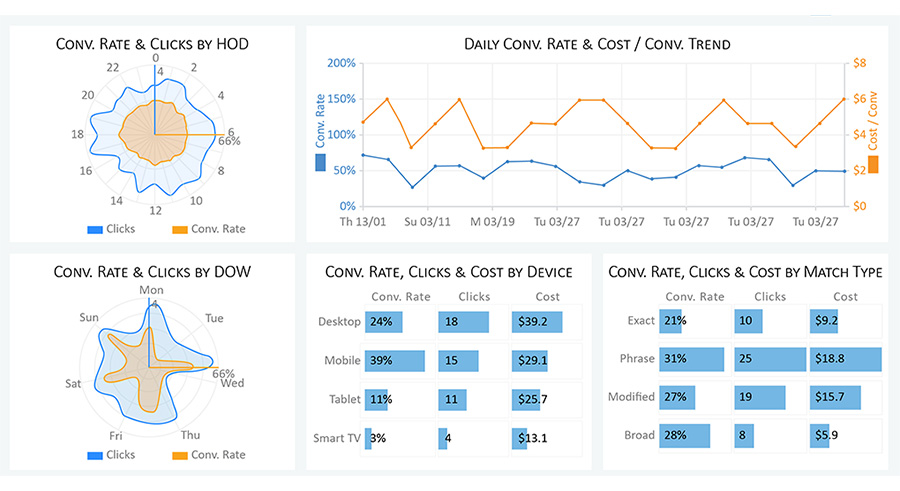Click the M 03/19 date label on trend axis
The image size is (900, 491).
[x=492, y=222]
